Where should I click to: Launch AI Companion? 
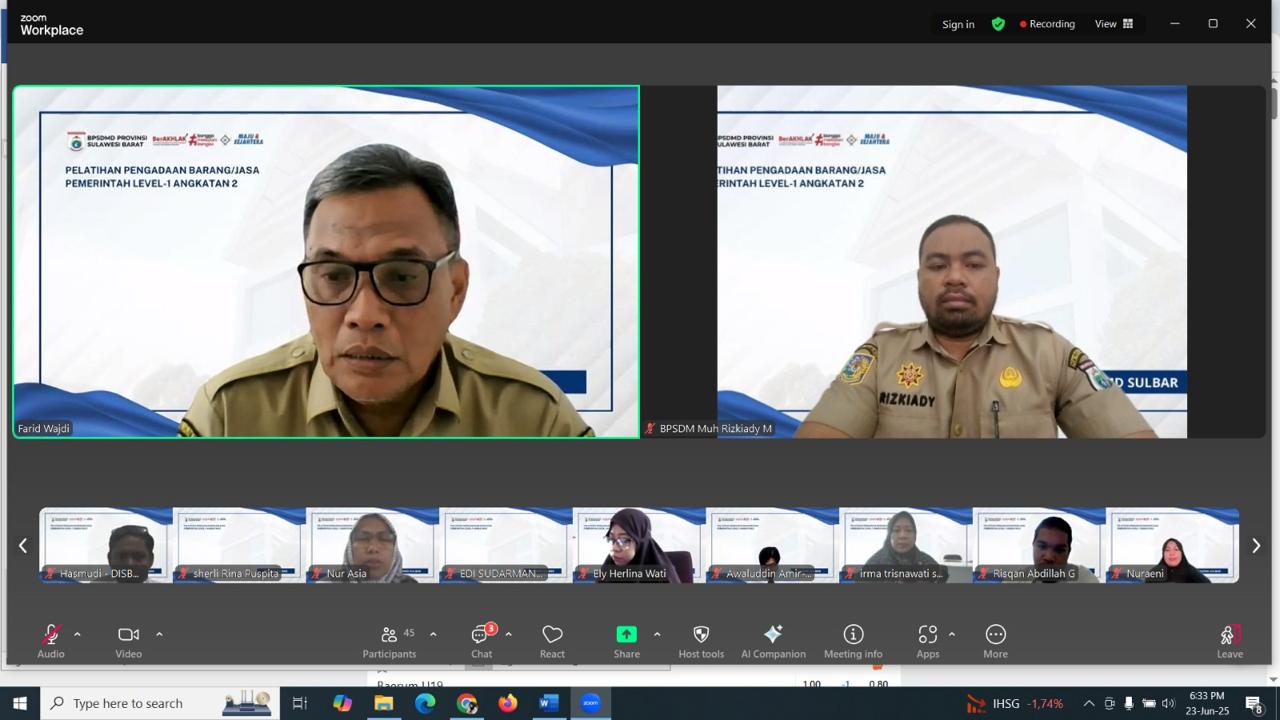click(x=773, y=641)
